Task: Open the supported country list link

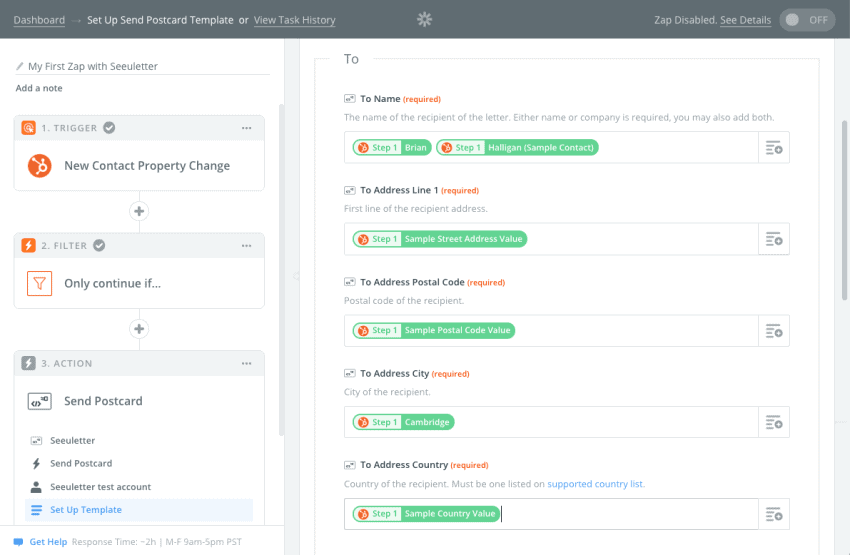Action: tap(595, 484)
